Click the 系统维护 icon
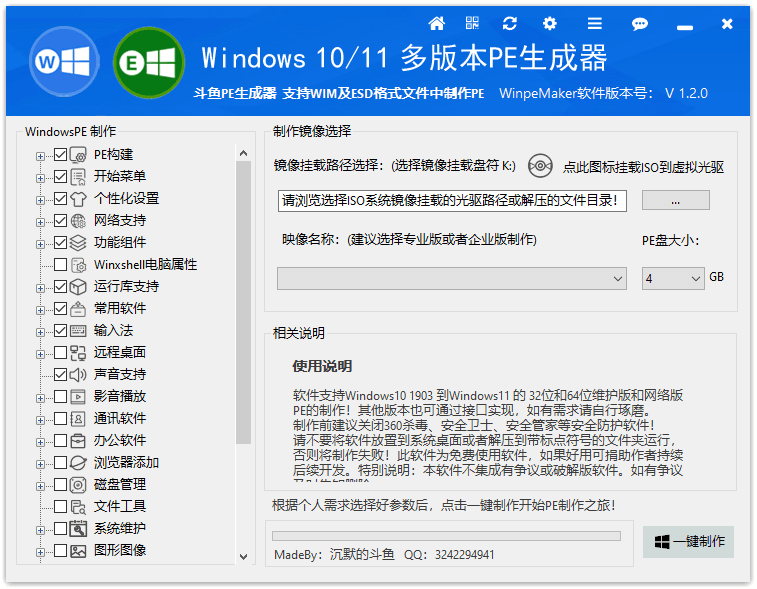Viewport: 757px width, 589px height. click(x=78, y=529)
